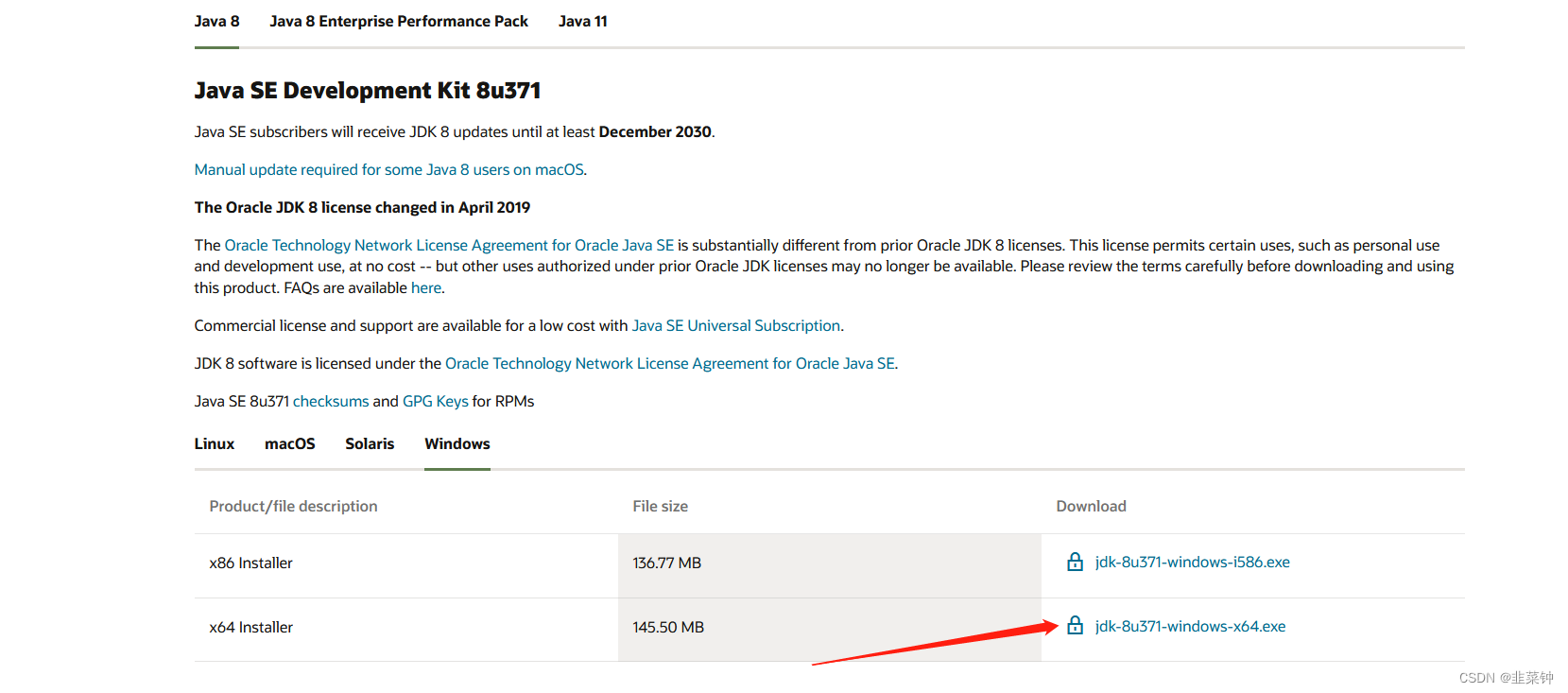Click the 'Product/file description' column header
Screen dimensions: 1568x693
pyautogui.click(x=293, y=506)
